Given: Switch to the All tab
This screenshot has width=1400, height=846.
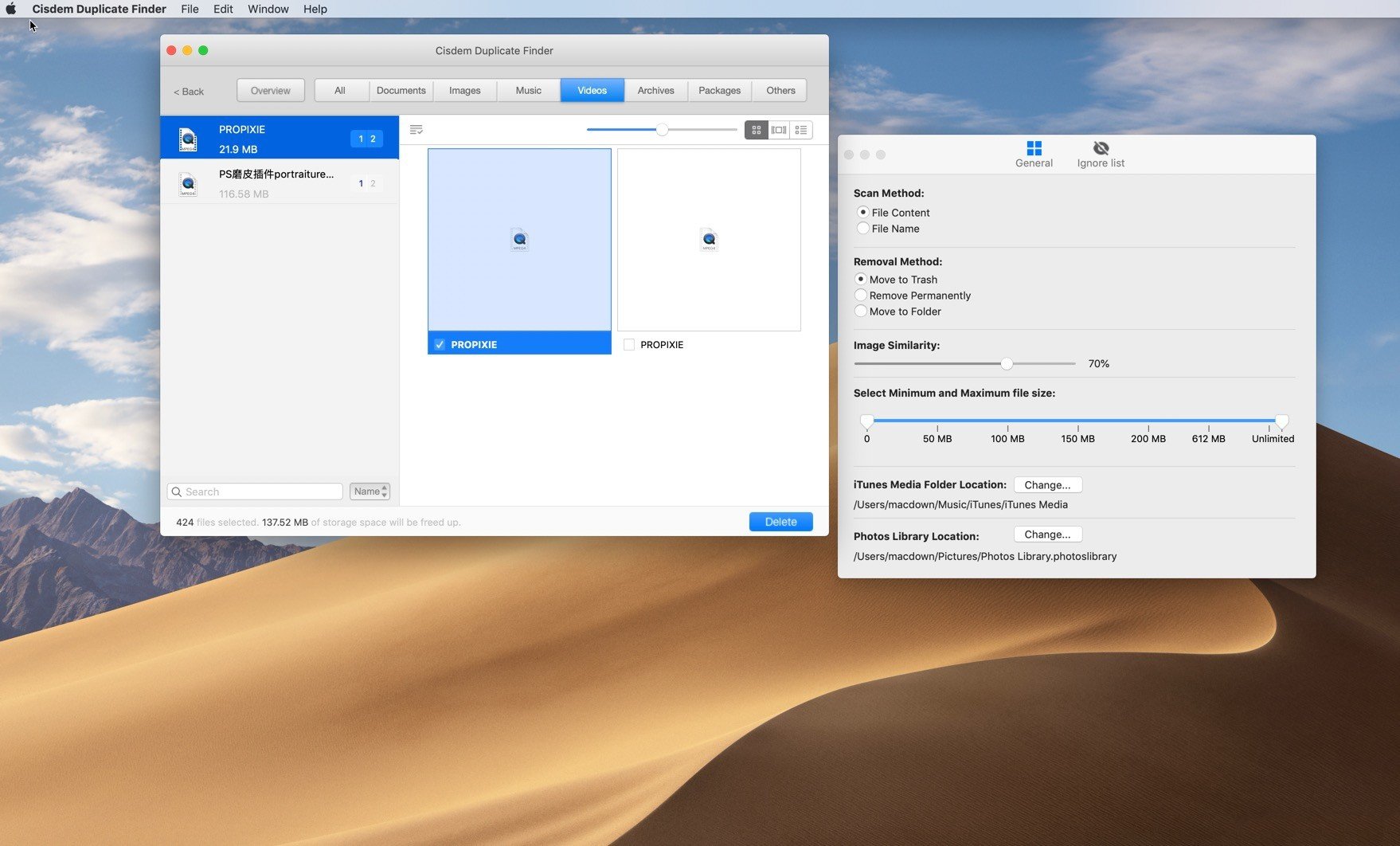Looking at the screenshot, I should pos(340,90).
